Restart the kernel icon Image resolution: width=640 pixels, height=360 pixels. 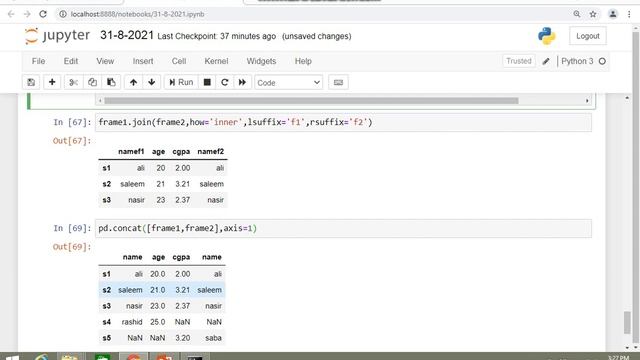click(224, 82)
